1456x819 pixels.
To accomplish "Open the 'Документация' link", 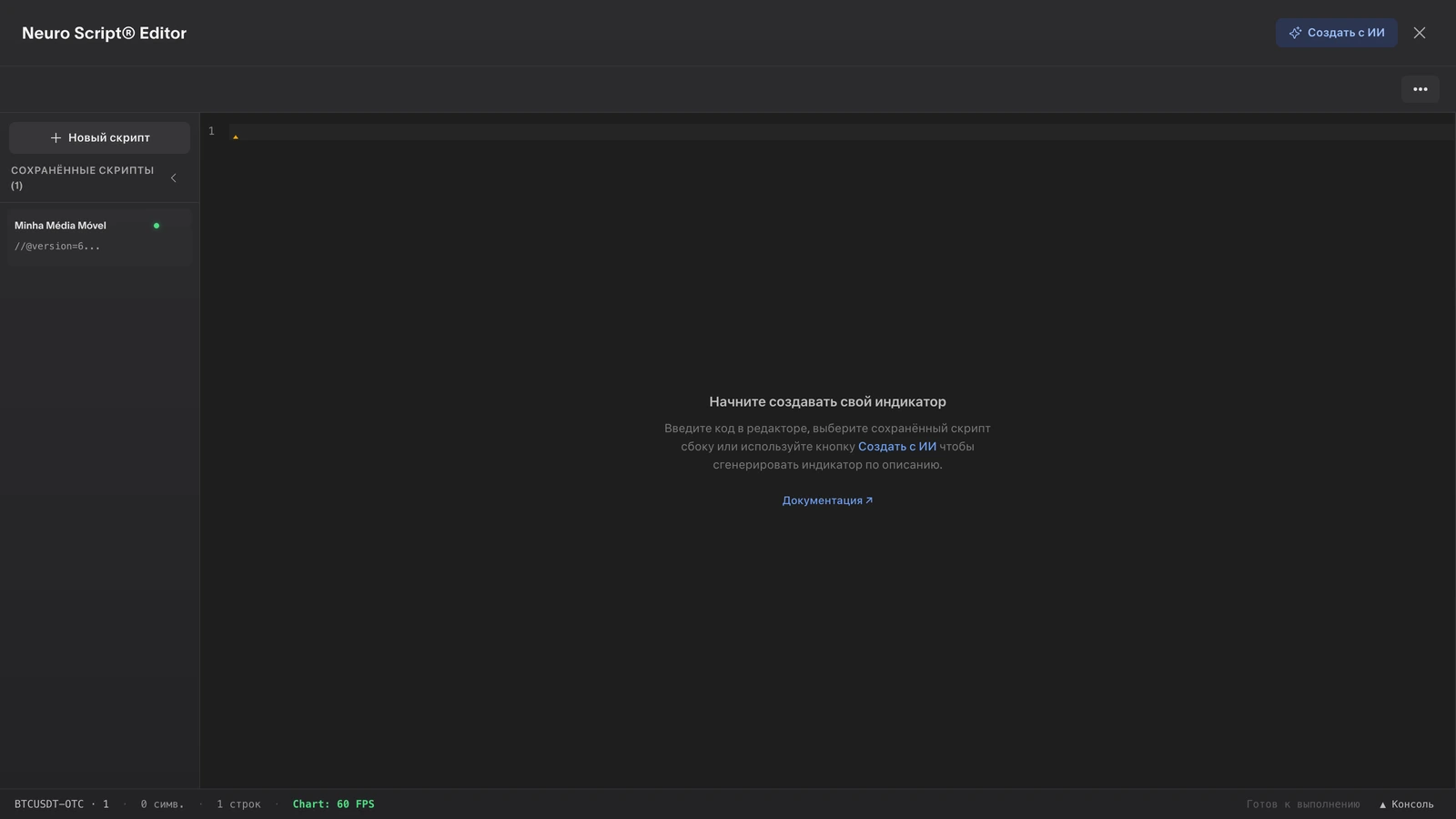I will [x=827, y=500].
